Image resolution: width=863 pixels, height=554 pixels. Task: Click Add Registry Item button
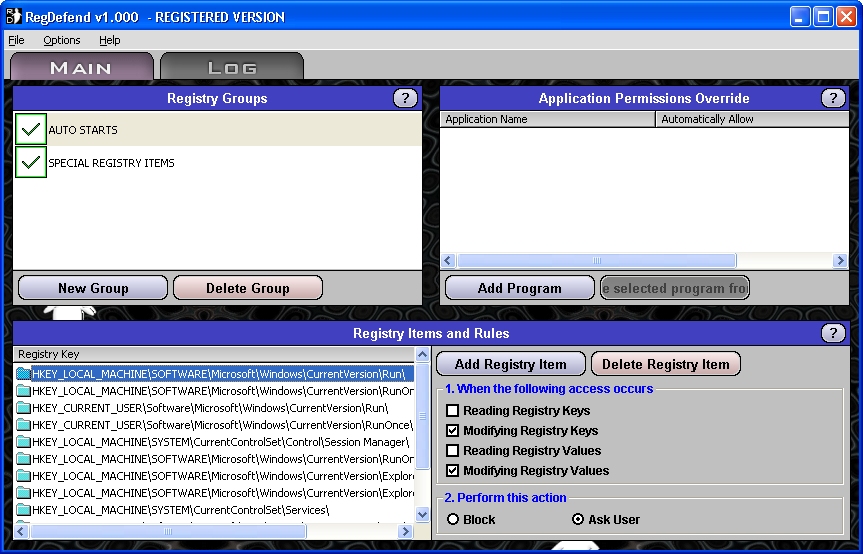pyautogui.click(x=511, y=364)
